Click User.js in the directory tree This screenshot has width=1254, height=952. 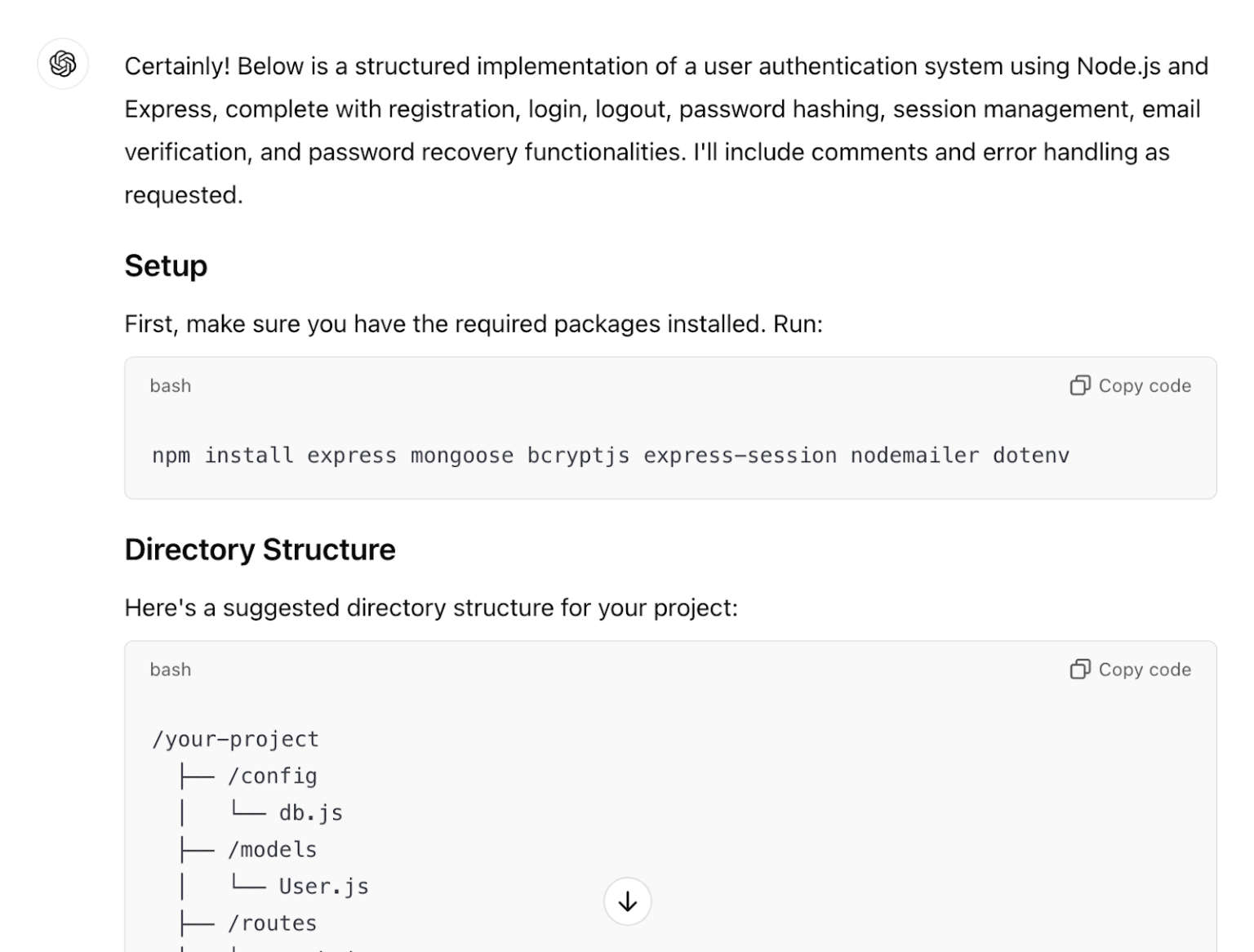(x=323, y=886)
